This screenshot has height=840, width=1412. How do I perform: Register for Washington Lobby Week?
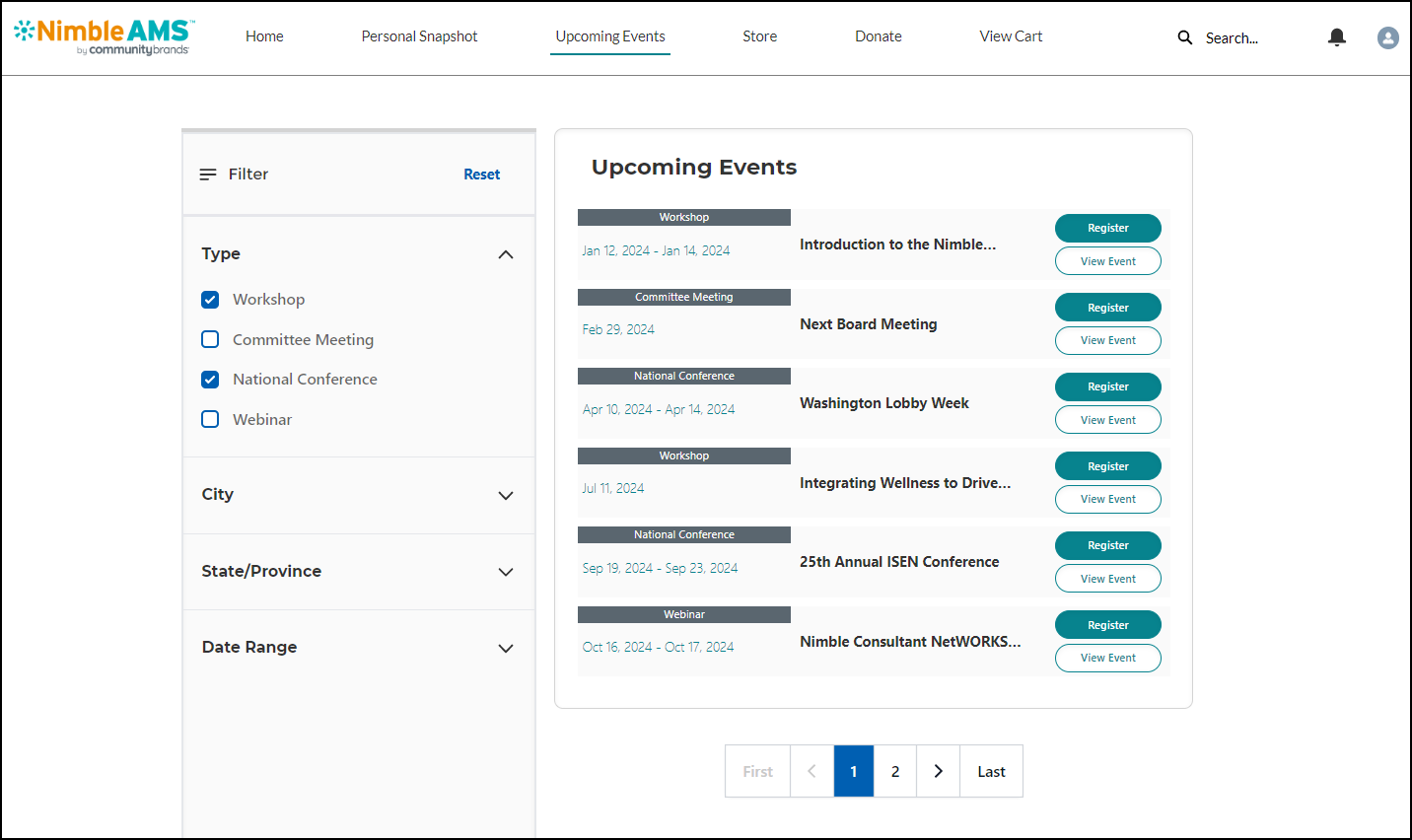pyautogui.click(x=1107, y=386)
